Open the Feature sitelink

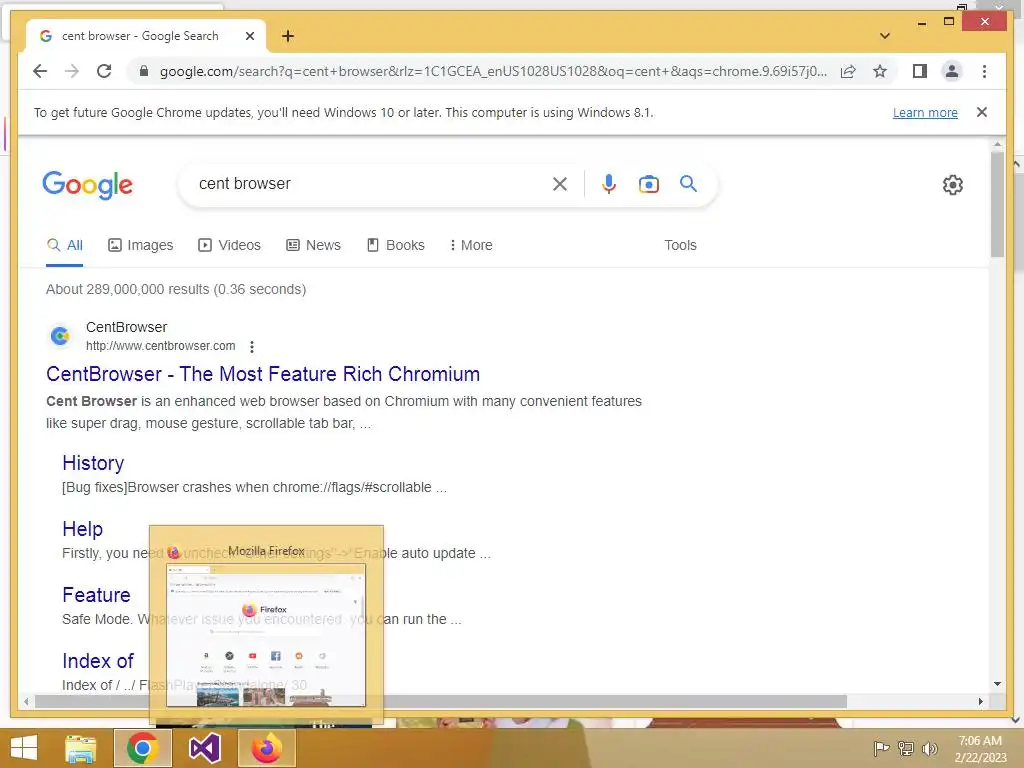[x=96, y=595]
